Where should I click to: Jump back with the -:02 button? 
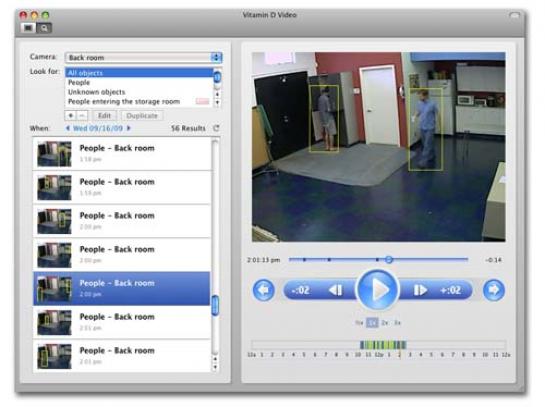301,290
